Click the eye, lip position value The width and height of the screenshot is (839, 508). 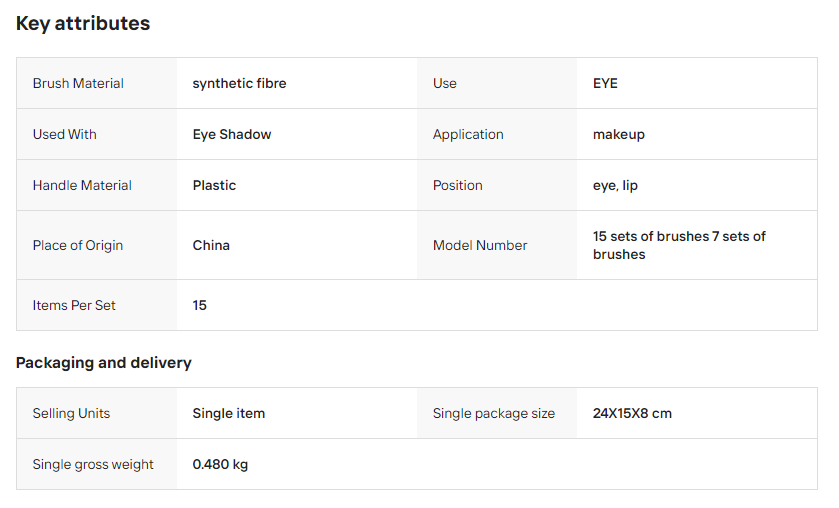click(615, 185)
